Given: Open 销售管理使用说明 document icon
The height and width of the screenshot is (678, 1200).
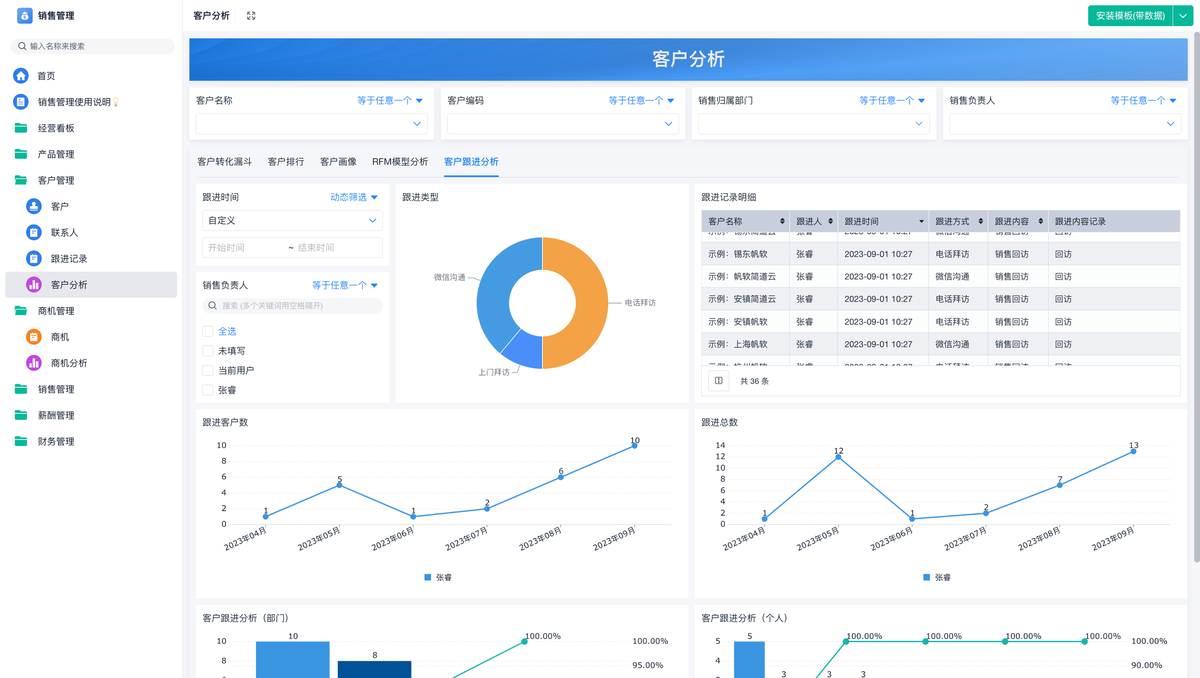Looking at the screenshot, I should point(21,102).
